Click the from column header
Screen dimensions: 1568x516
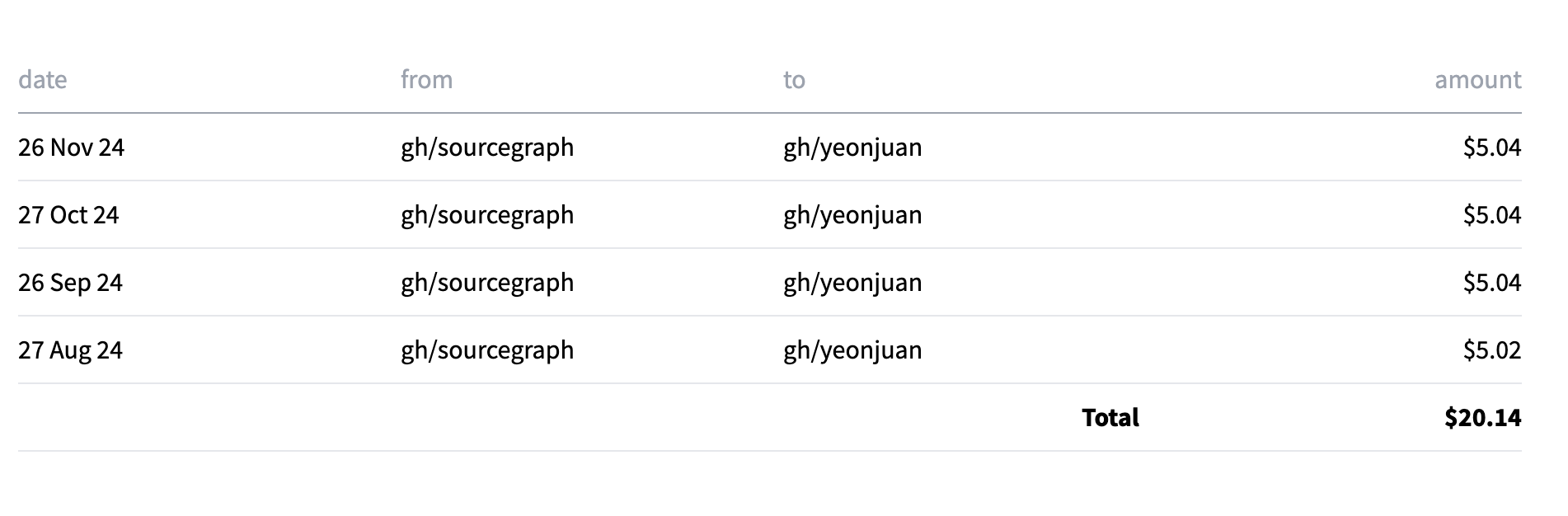click(426, 80)
